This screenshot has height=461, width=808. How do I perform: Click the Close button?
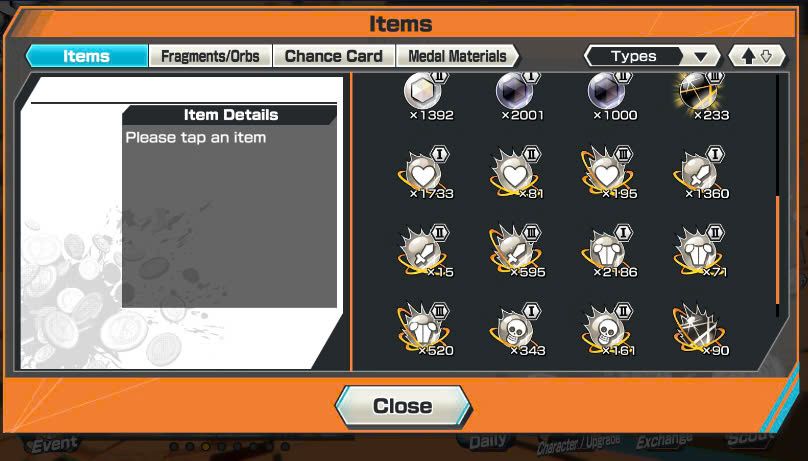[x=403, y=406]
